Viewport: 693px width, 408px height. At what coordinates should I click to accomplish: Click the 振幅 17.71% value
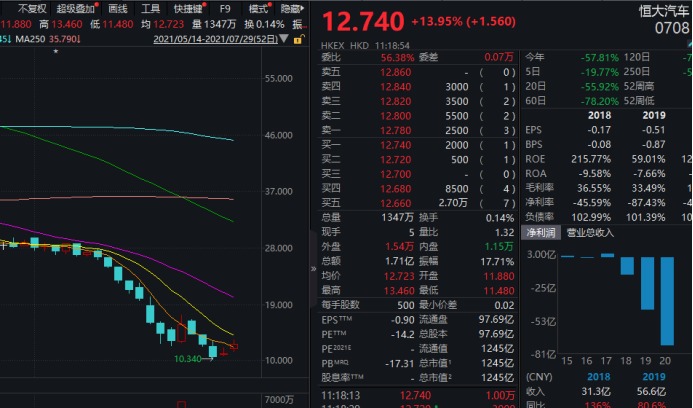(x=497, y=262)
